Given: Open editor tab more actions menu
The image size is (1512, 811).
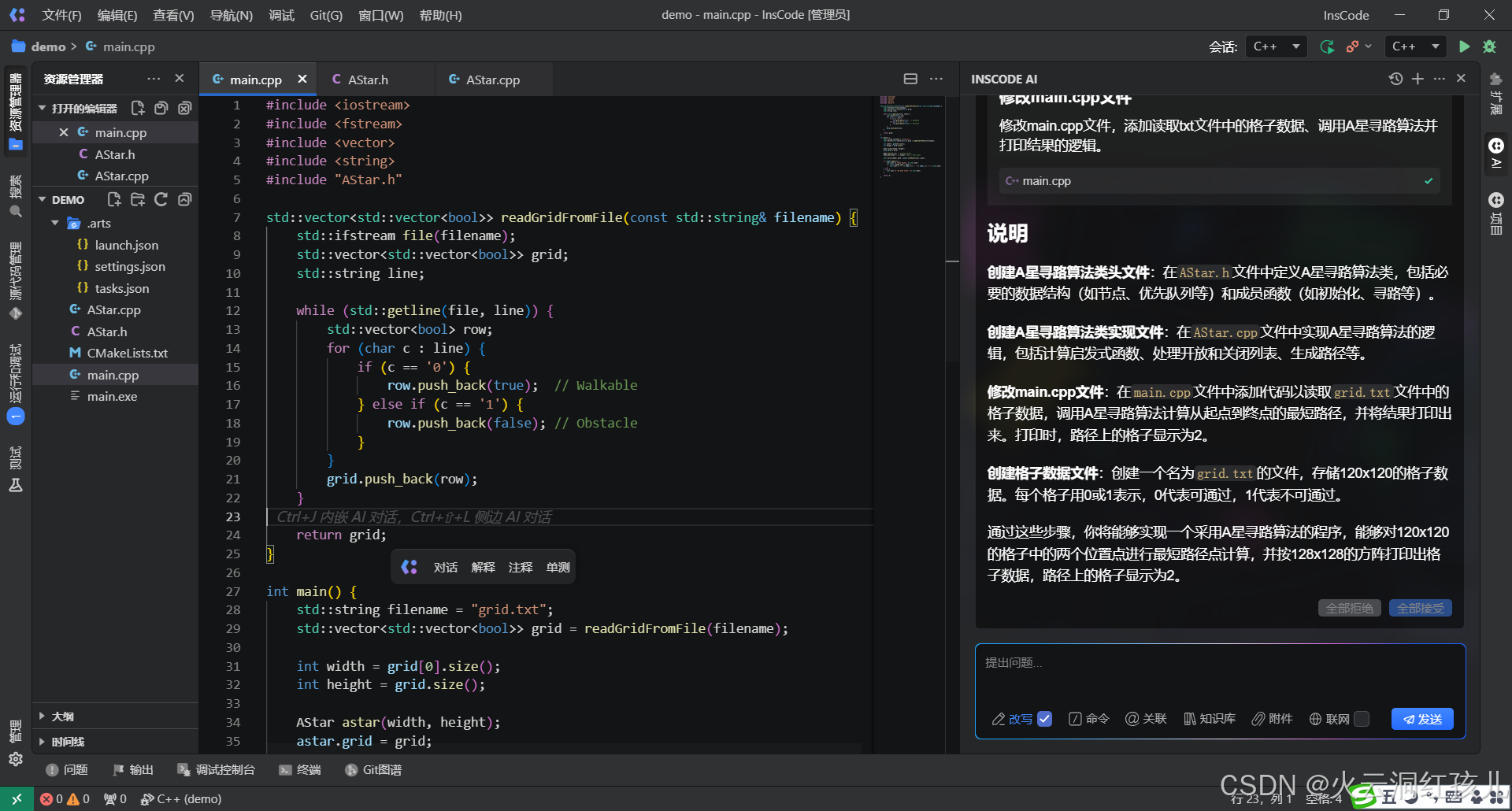Looking at the screenshot, I should click(936, 79).
